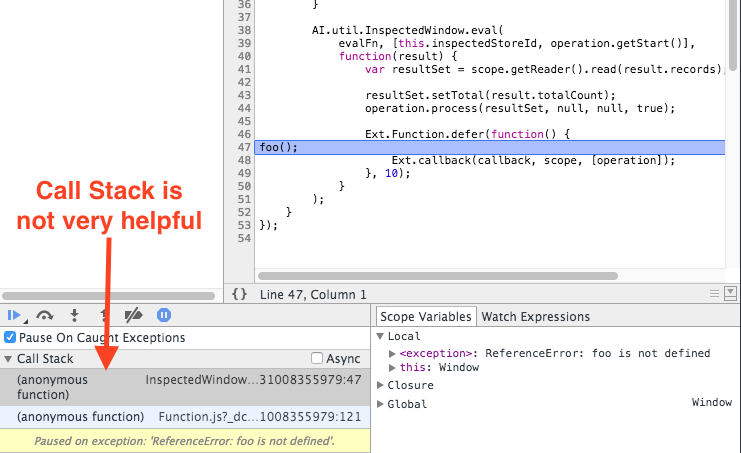Click line number 44 in the gutter

[244, 108]
